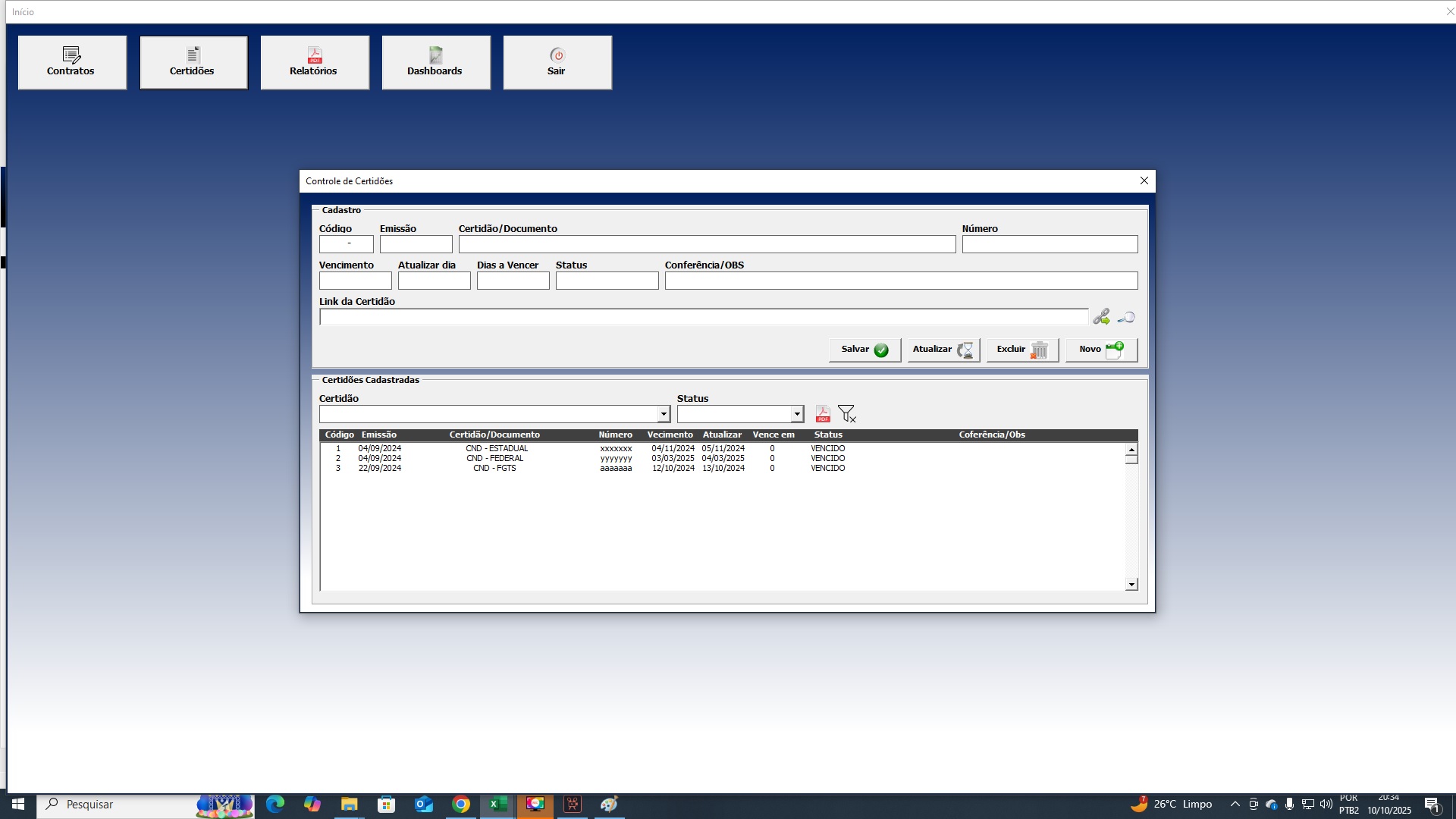
Task: Select the CND - ESTADUAL row
Action: click(x=723, y=448)
